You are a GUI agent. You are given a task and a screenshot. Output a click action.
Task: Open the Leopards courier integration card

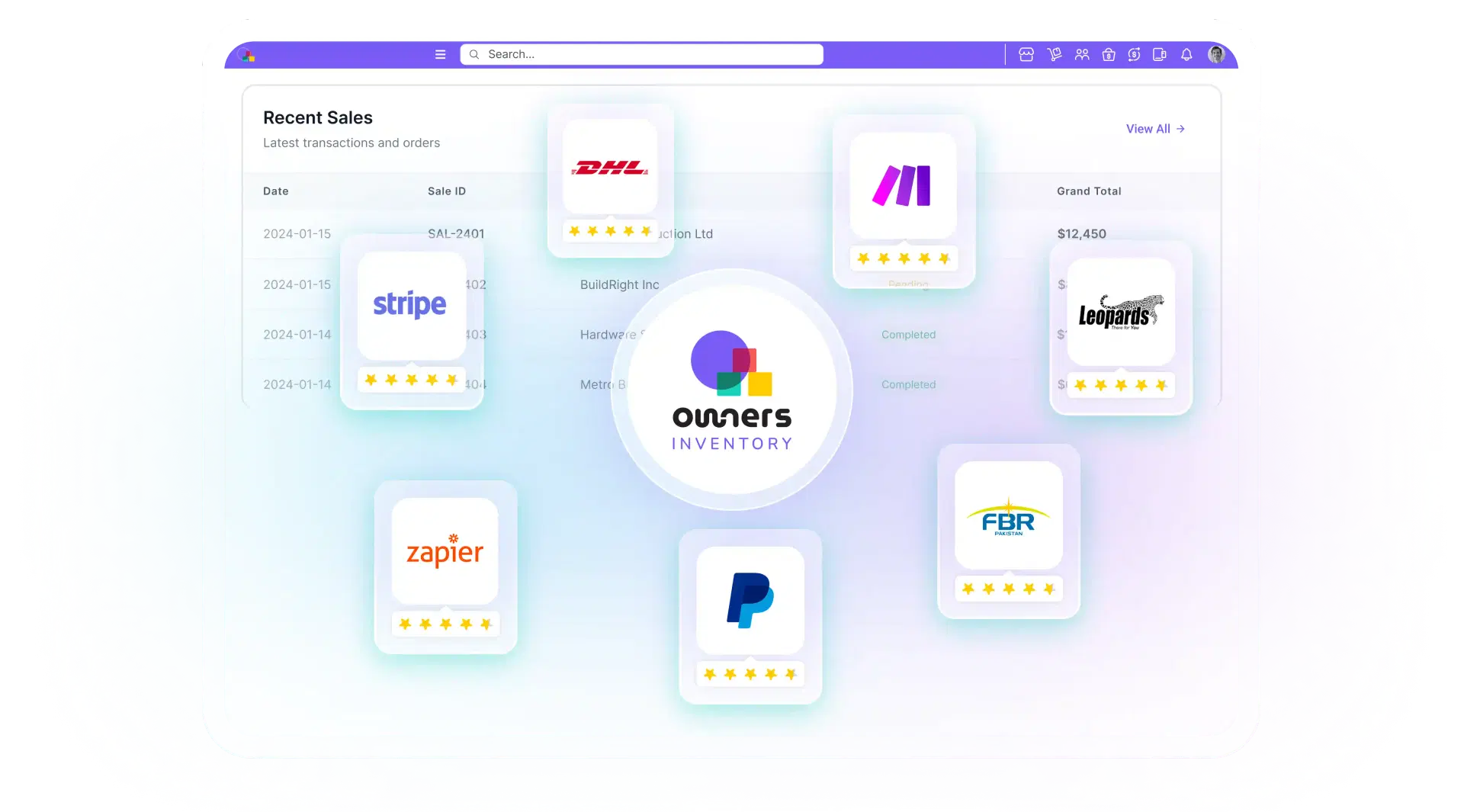tap(1120, 311)
